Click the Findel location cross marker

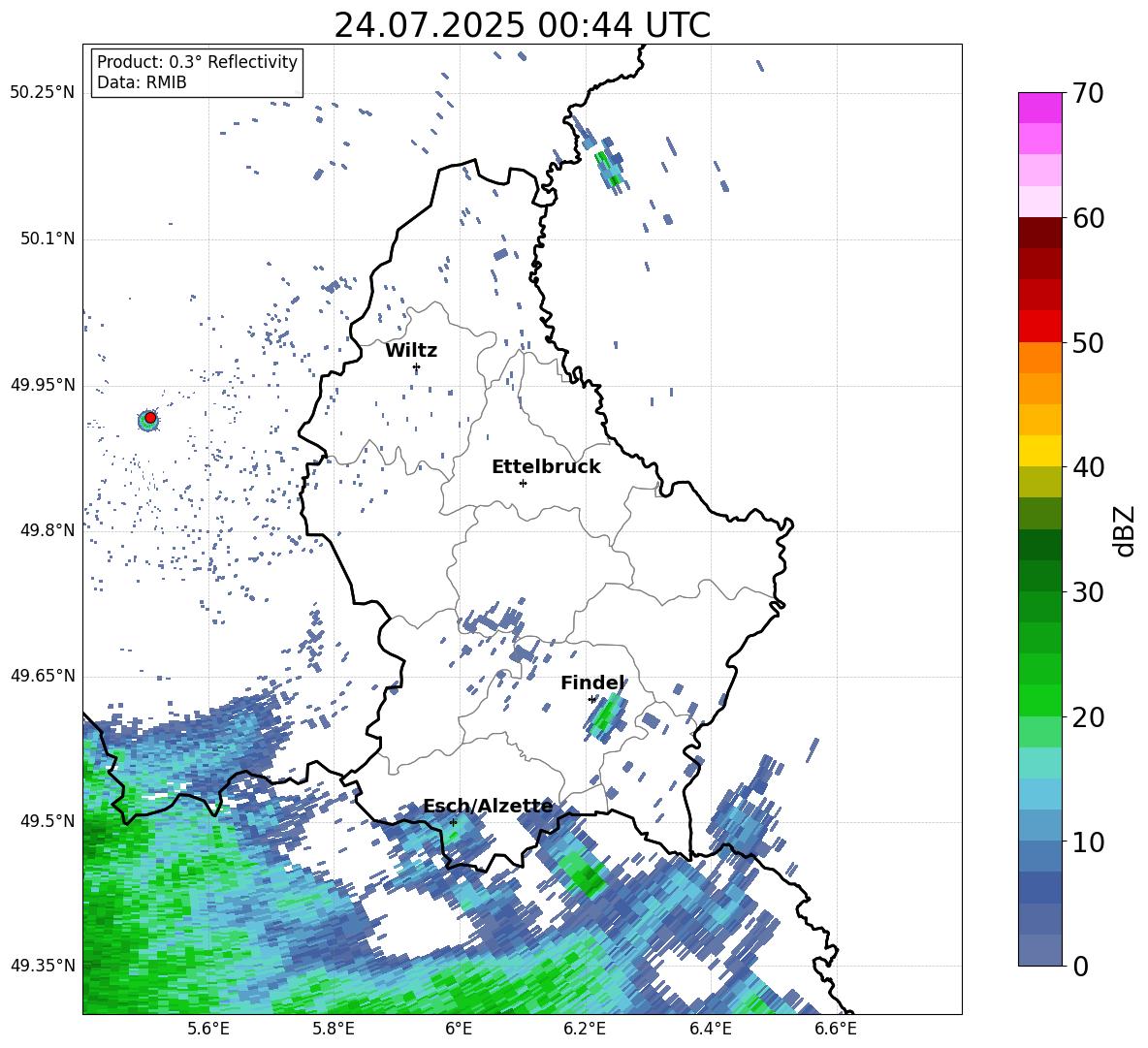point(591,700)
